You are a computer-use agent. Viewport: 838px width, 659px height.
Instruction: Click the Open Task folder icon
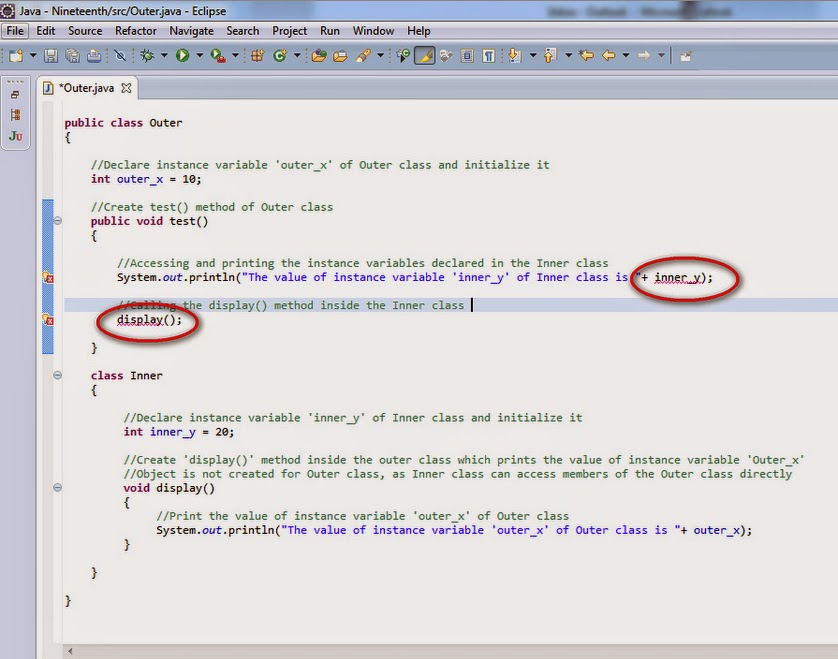(x=340, y=56)
